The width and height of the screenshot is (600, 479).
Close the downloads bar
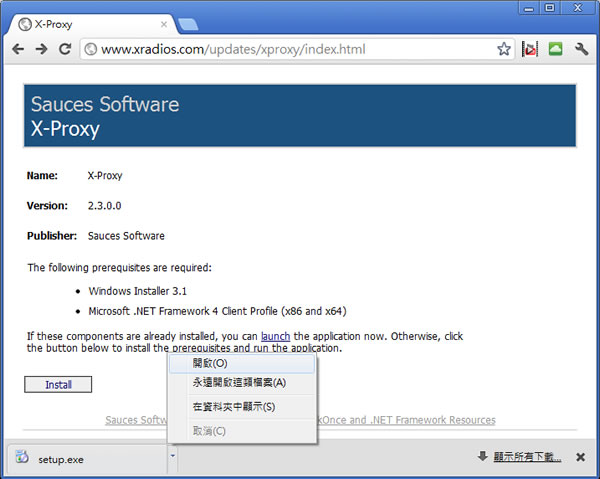pyautogui.click(x=580, y=457)
